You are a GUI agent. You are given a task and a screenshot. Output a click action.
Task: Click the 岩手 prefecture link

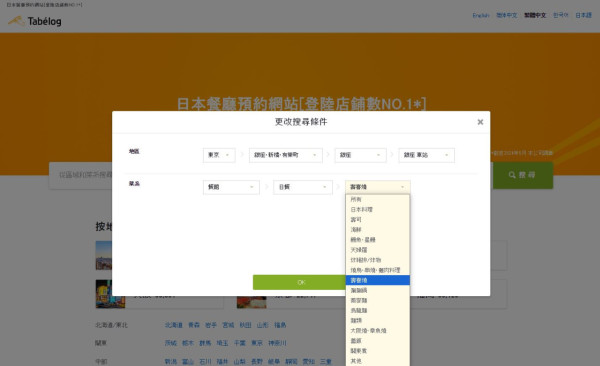click(x=211, y=325)
